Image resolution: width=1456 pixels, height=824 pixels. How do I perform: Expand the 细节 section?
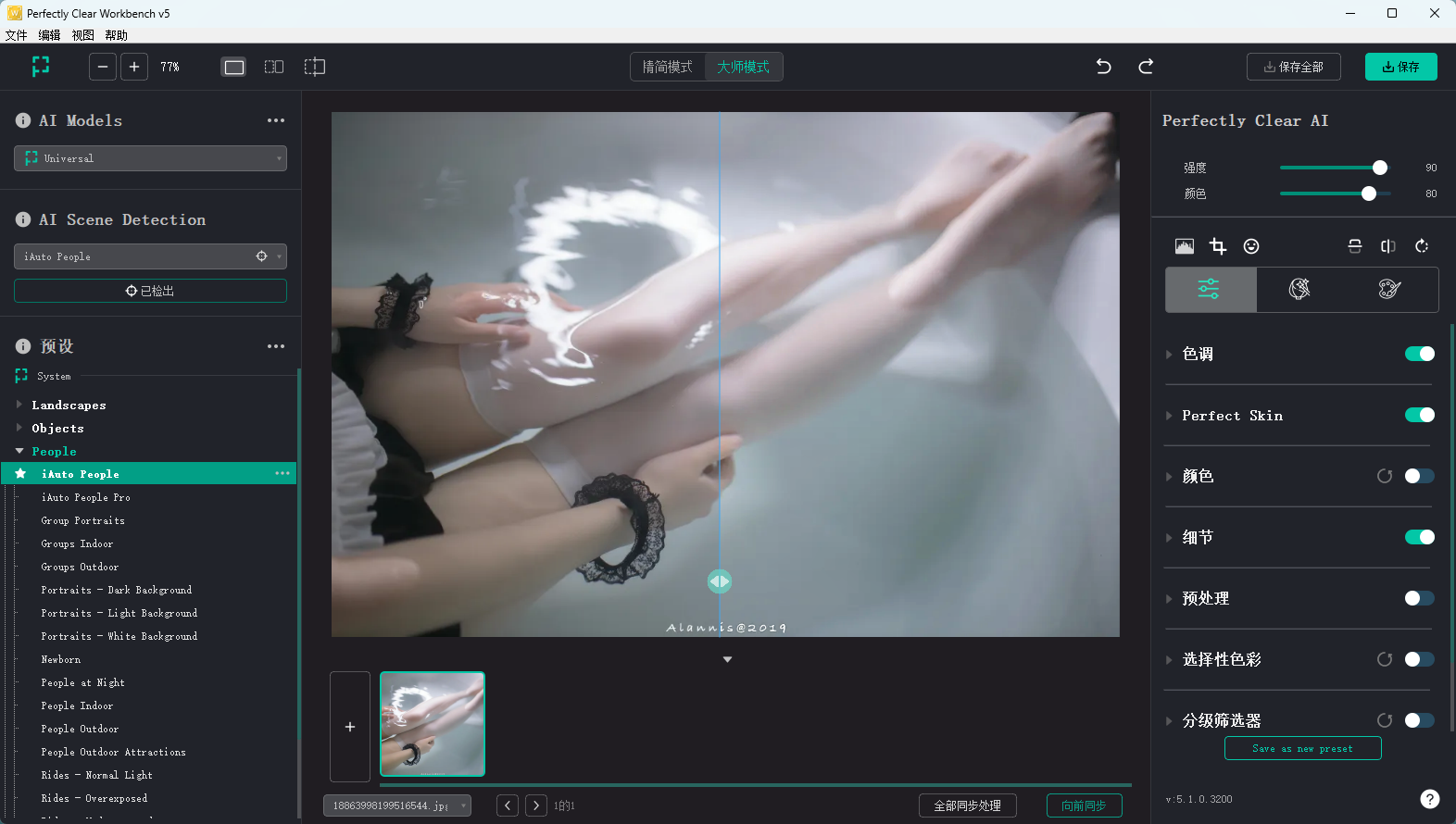pyautogui.click(x=1169, y=537)
